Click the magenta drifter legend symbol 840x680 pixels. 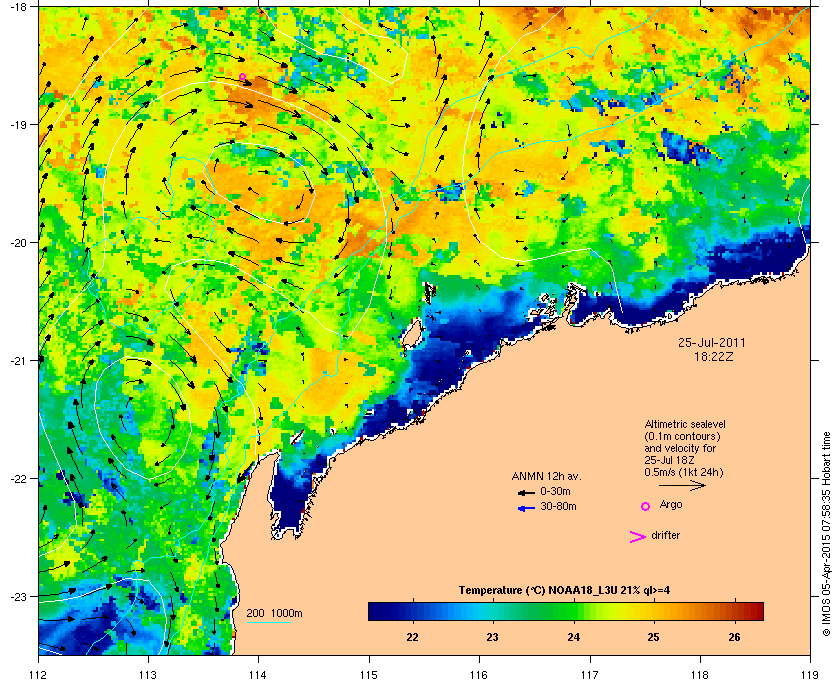638,537
